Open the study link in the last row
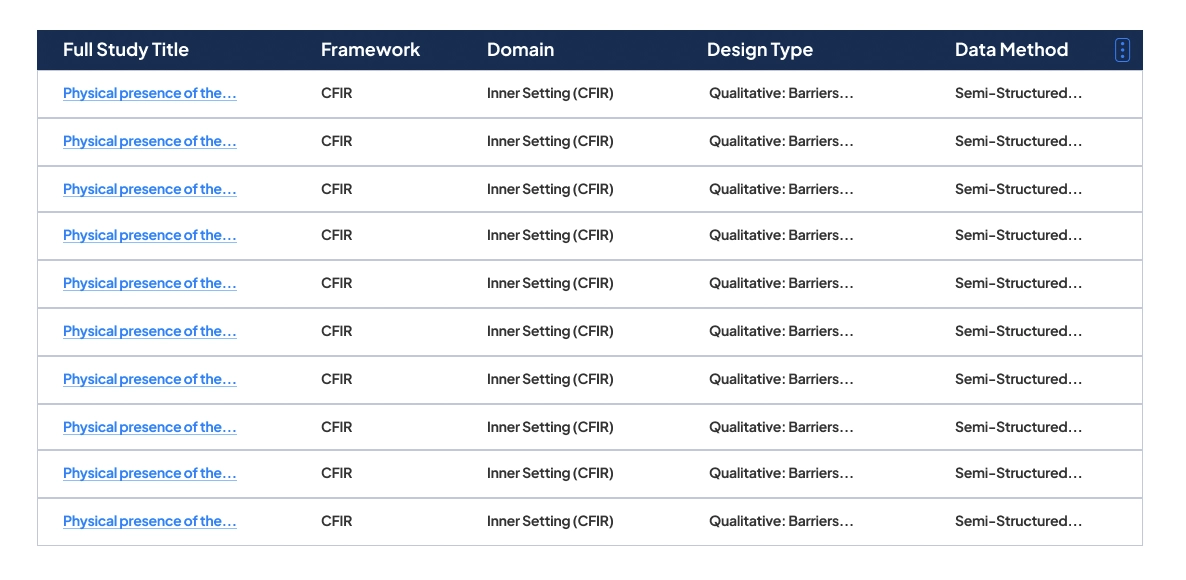Image resolution: width=1186 pixels, height=580 pixels. [x=149, y=521]
